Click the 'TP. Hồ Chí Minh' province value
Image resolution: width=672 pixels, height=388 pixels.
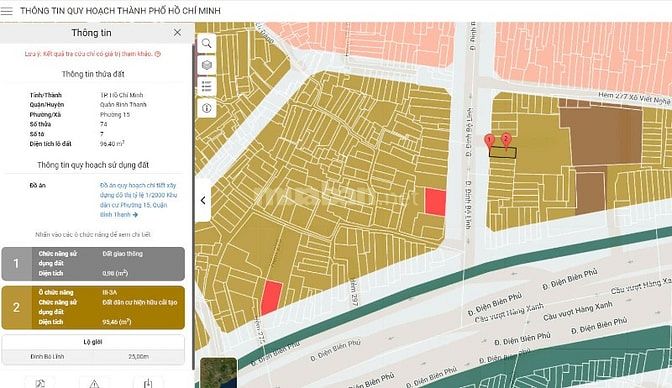(122, 95)
